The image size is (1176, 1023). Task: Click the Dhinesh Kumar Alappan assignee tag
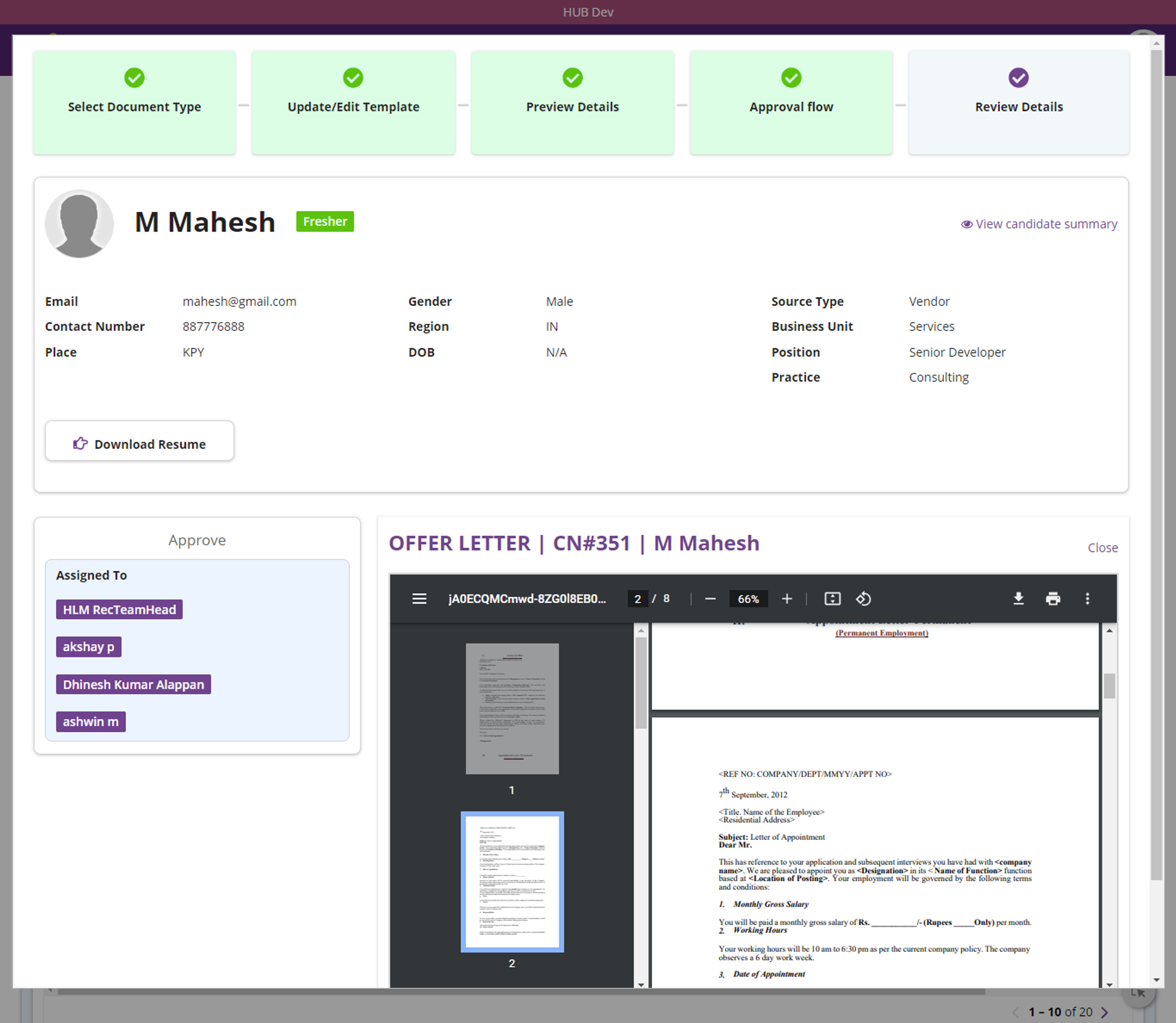pos(134,685)
